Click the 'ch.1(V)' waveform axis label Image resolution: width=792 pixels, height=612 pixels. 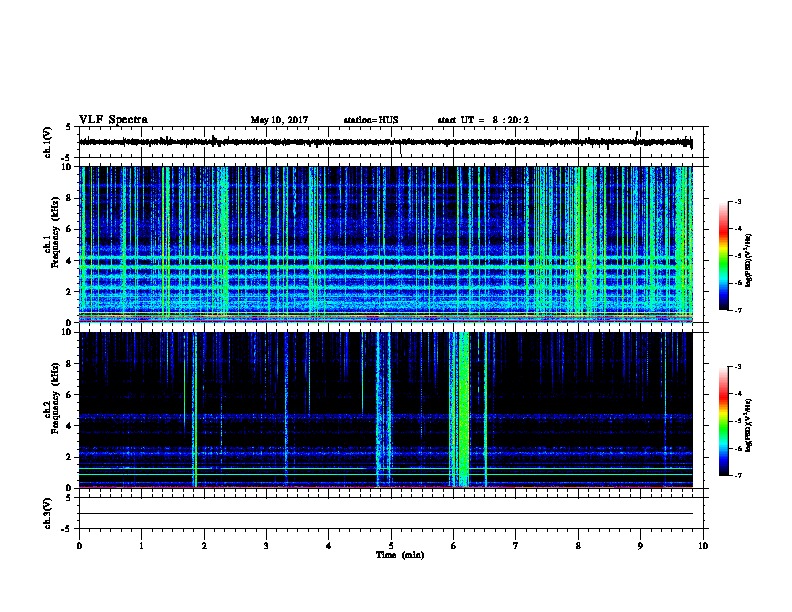click(x=48, y=142)
